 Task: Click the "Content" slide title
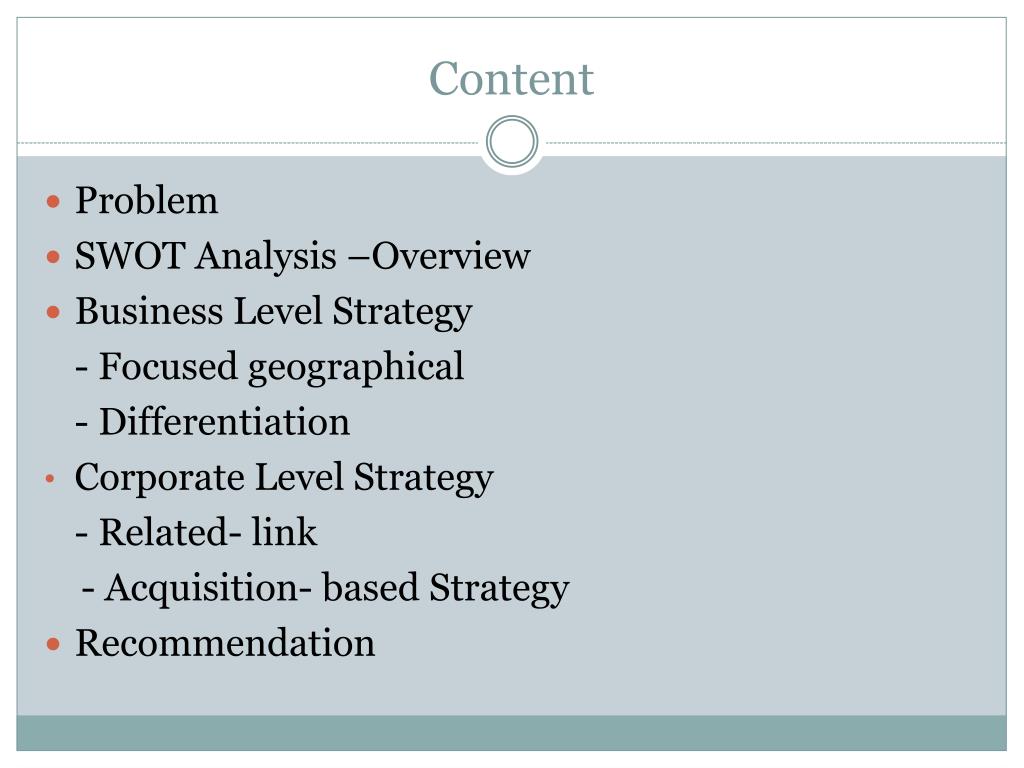click(511, 79)
